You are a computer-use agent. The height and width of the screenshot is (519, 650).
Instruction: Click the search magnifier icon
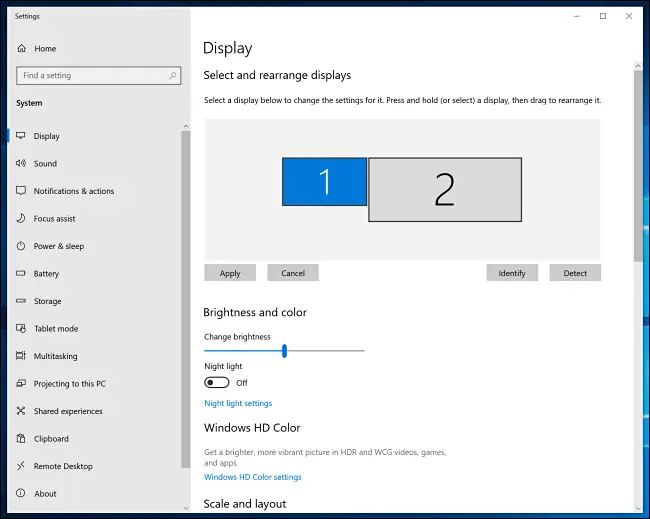pos(173,76)
